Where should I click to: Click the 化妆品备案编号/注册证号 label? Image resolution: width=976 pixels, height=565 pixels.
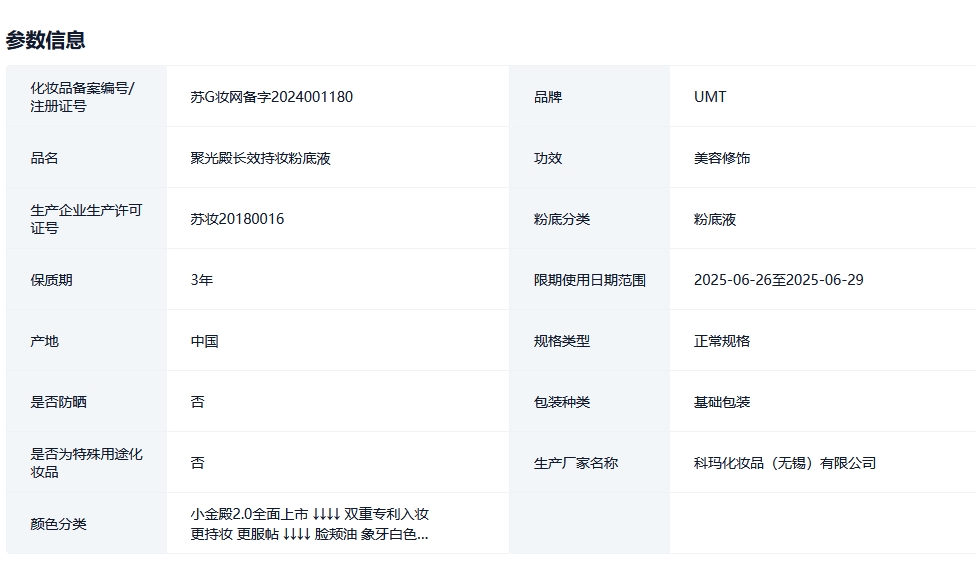(x=82, y=97)
